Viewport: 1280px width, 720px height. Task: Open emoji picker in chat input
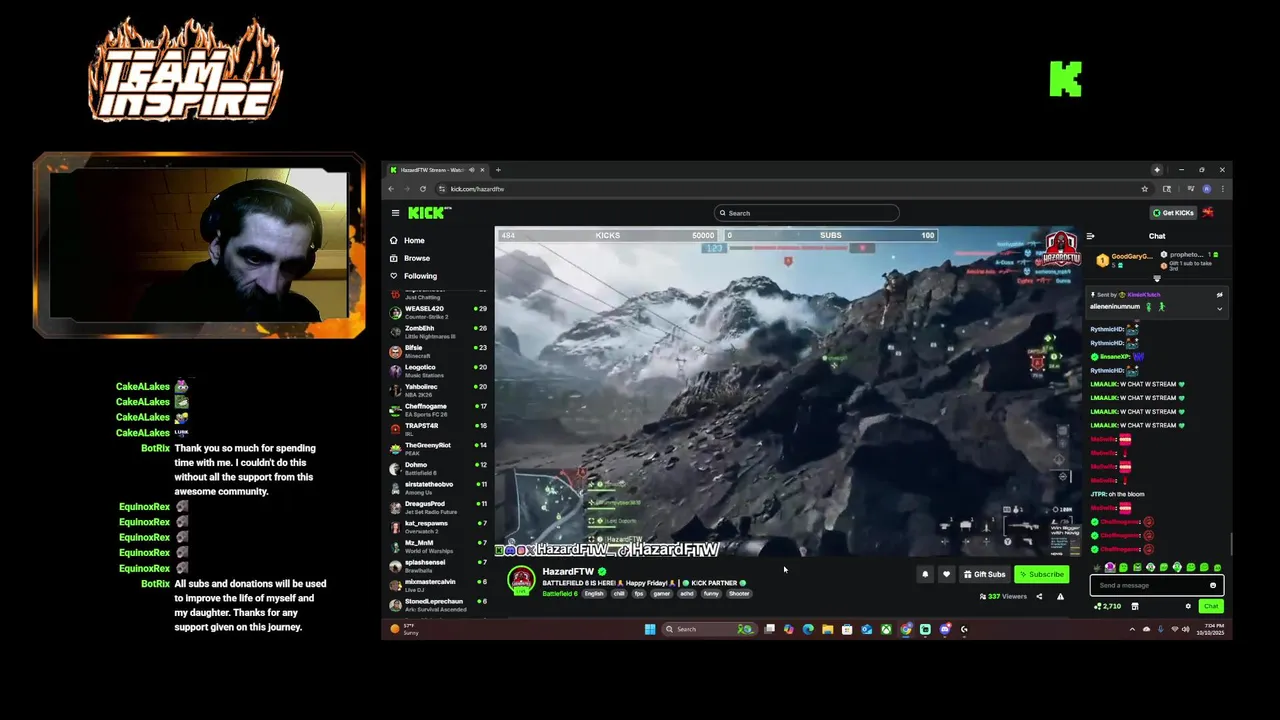pos(1213,586)
